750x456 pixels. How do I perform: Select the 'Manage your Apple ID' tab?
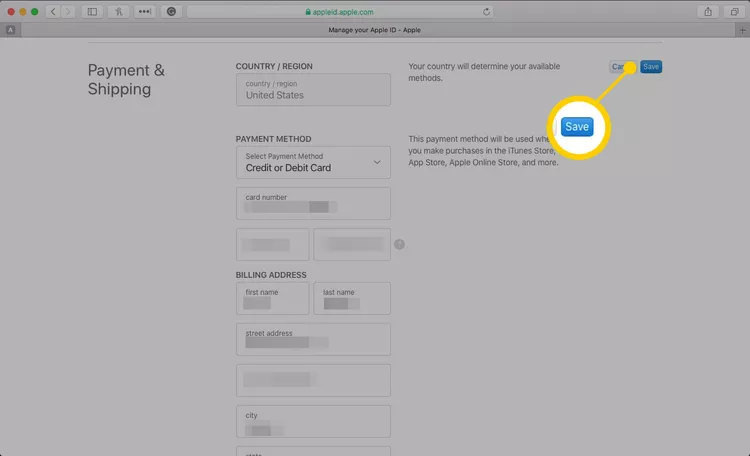pos(375,30)
